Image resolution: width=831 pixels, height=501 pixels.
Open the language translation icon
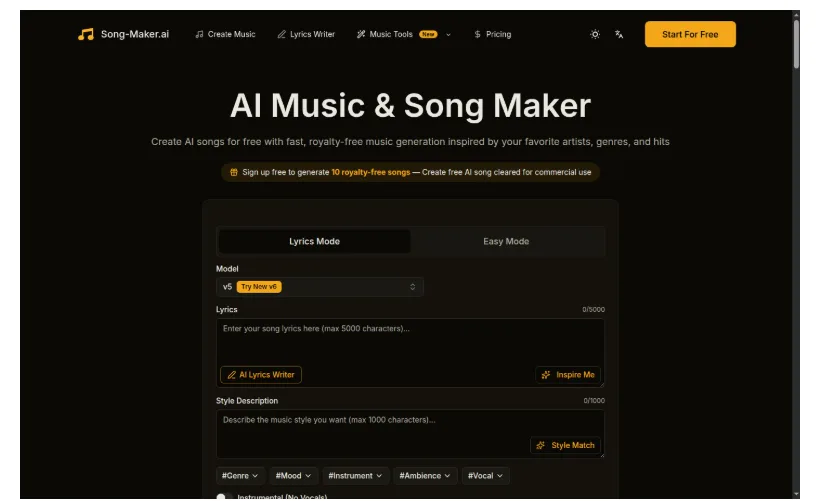(620, 34)
